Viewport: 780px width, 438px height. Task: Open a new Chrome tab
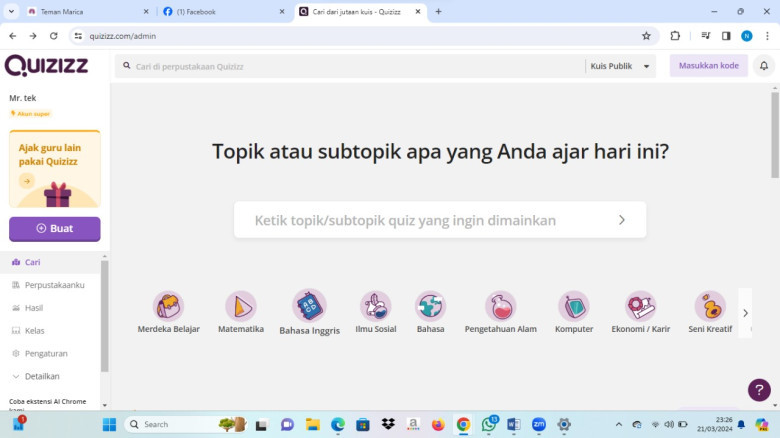438,11
